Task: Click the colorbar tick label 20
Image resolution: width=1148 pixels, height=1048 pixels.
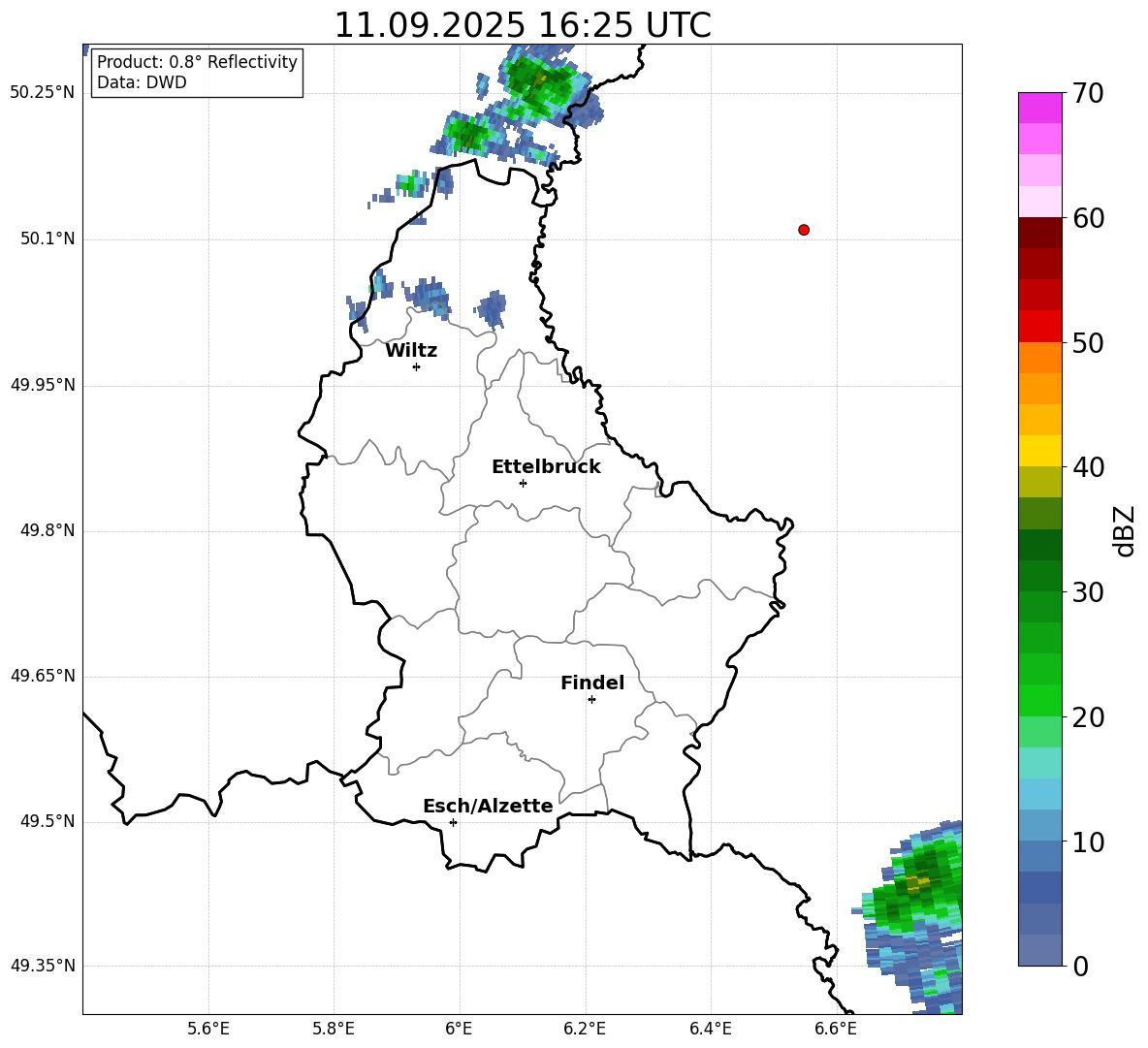Action: point(1088,717)
